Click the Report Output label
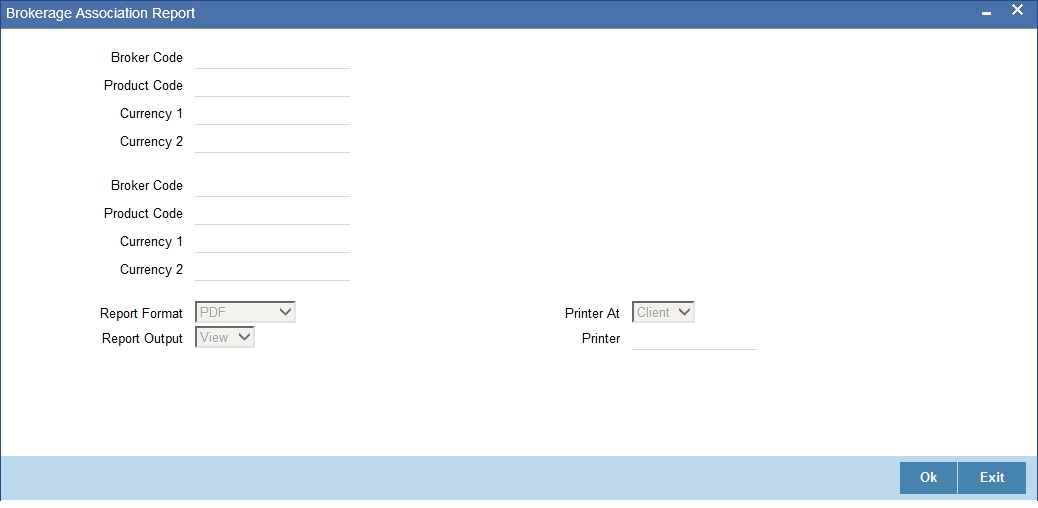The width and height of the screenshot is (1038, 508). click(x=142, y=338)
